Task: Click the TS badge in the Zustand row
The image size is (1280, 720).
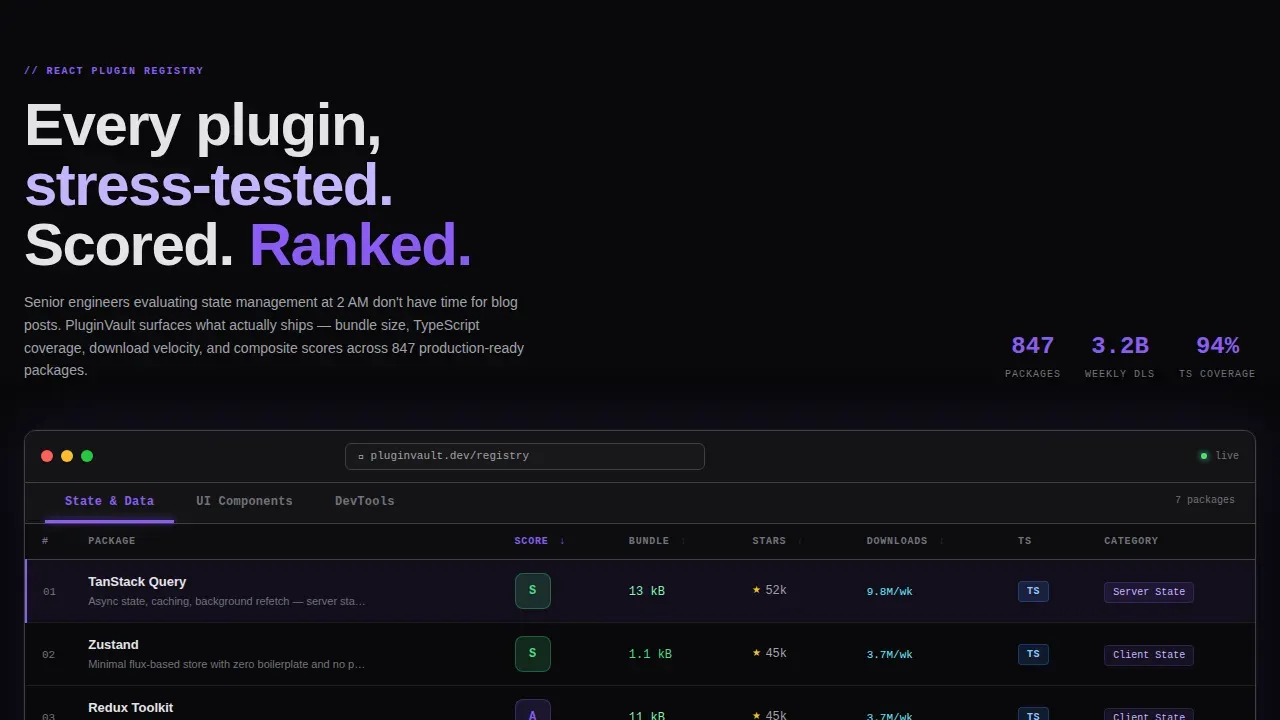Action: pyautogui.click(x=1033, y=654)
